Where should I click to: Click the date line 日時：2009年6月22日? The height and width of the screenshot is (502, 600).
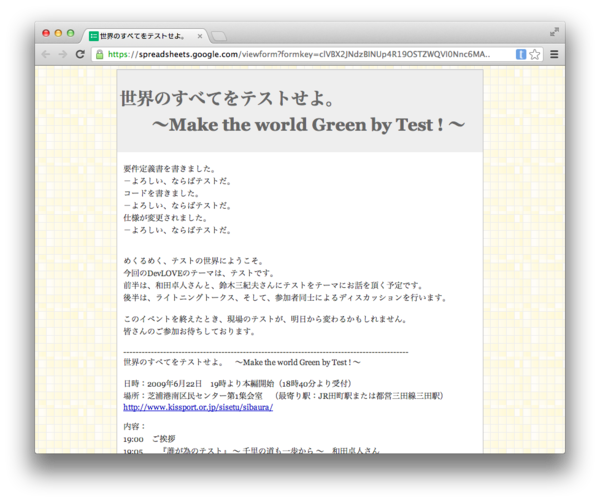238,383
